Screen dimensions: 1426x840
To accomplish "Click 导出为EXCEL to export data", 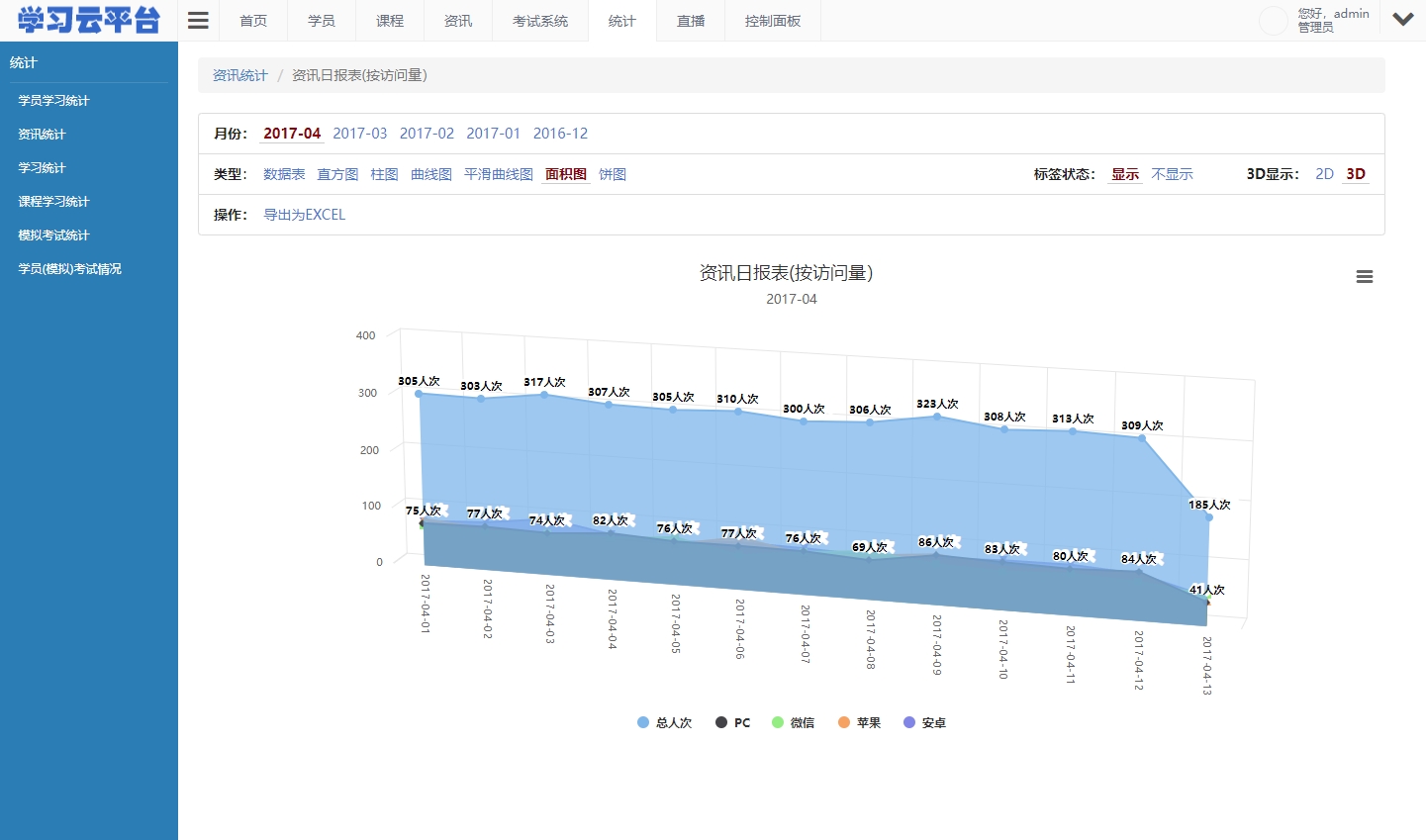I will 304,214.
